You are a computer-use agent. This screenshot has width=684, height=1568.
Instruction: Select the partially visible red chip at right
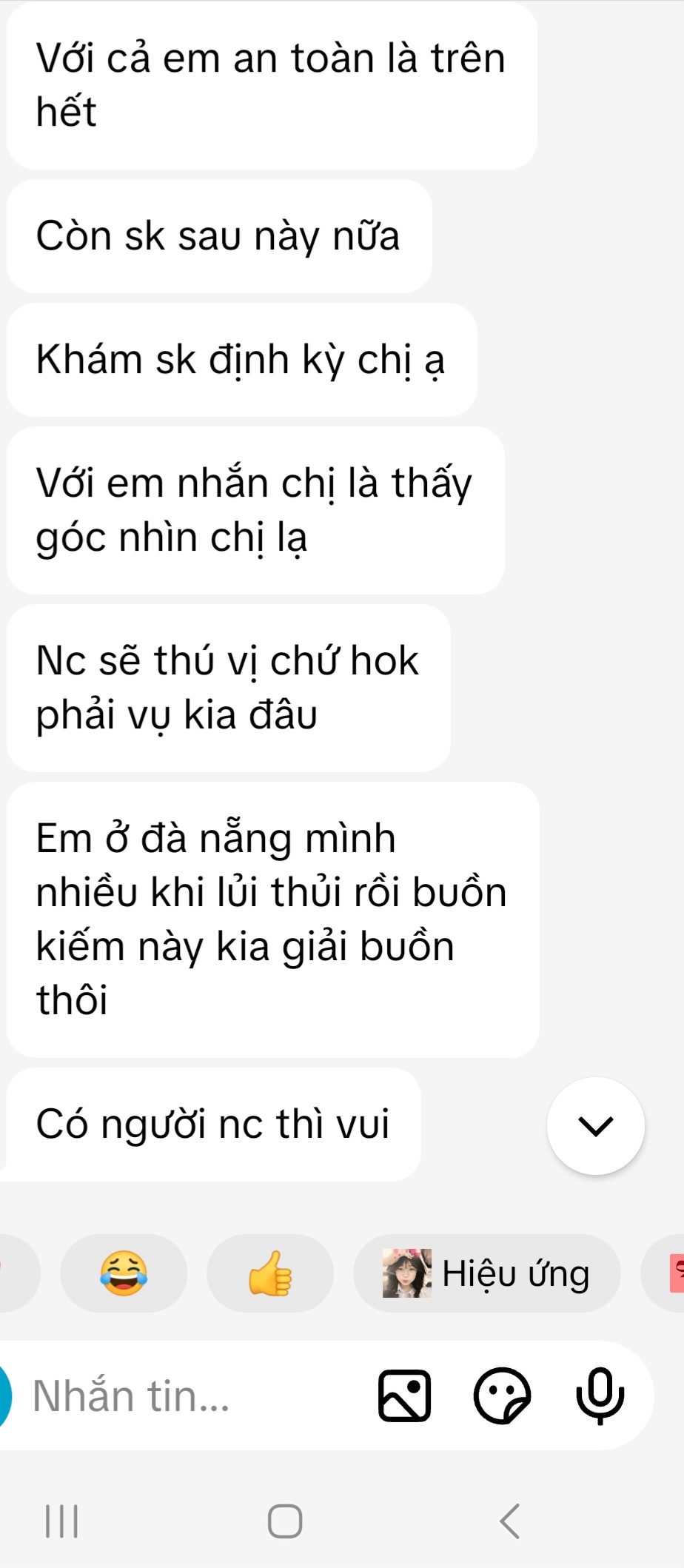click(663, 1273)
